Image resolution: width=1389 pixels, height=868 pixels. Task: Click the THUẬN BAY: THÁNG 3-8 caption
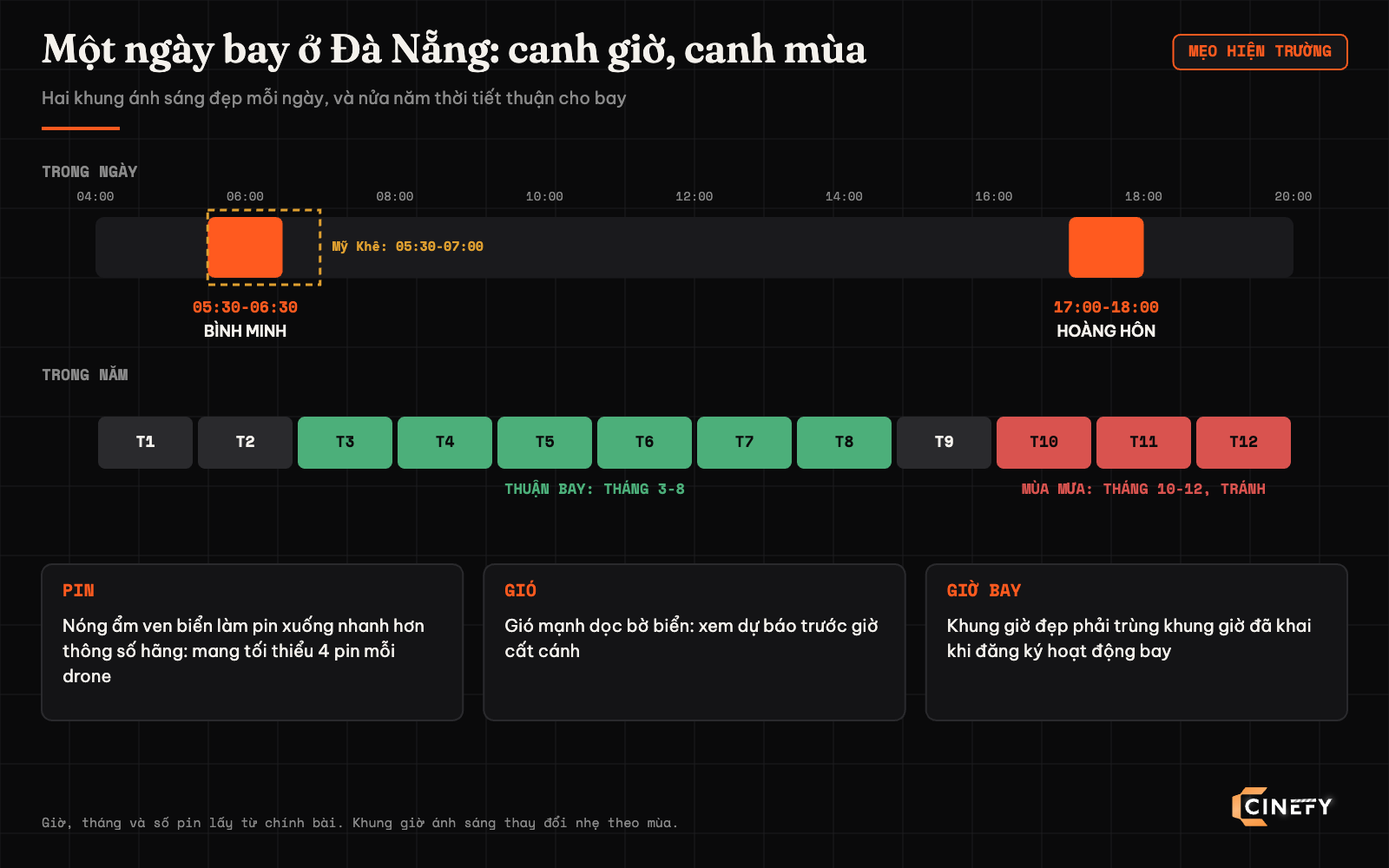pos(595,489)
